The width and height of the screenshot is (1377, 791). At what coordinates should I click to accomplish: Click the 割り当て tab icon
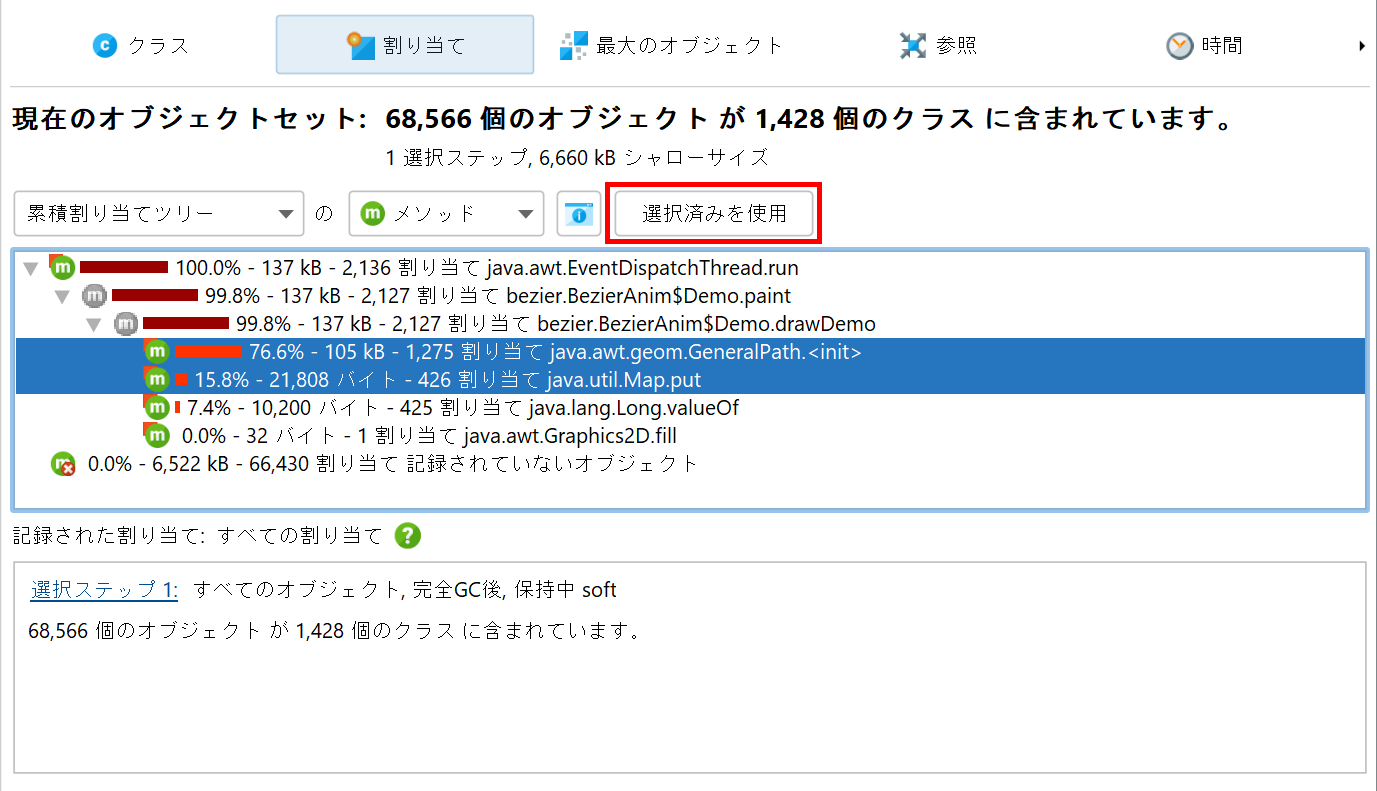[361, 45]
